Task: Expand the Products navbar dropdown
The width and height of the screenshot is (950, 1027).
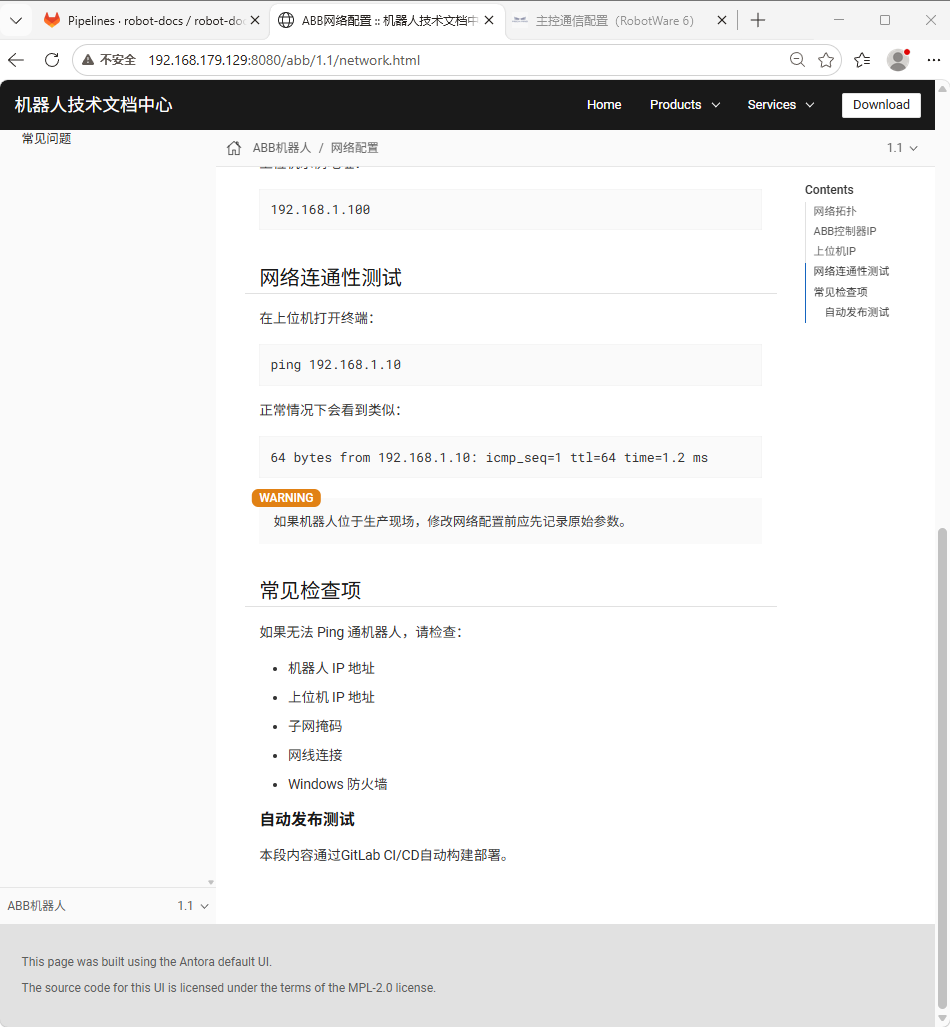Action: pyautogui.click(x=684, y=105)
